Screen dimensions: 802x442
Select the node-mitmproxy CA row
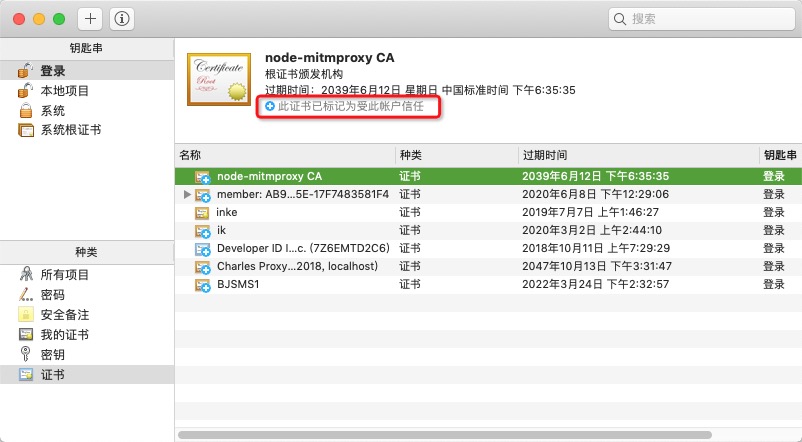coord(488,176)
